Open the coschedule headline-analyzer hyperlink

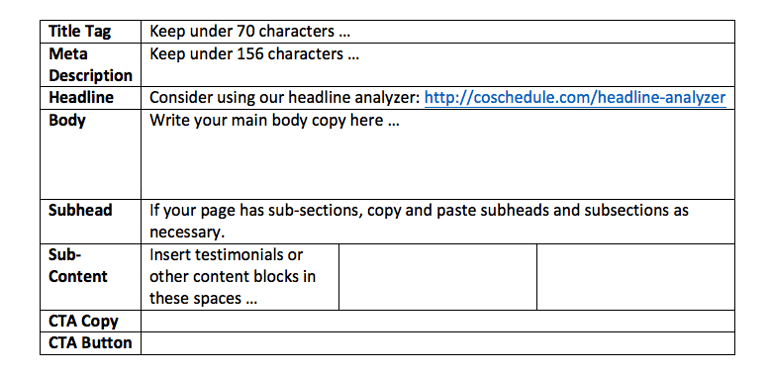click(x=575, y=98)
